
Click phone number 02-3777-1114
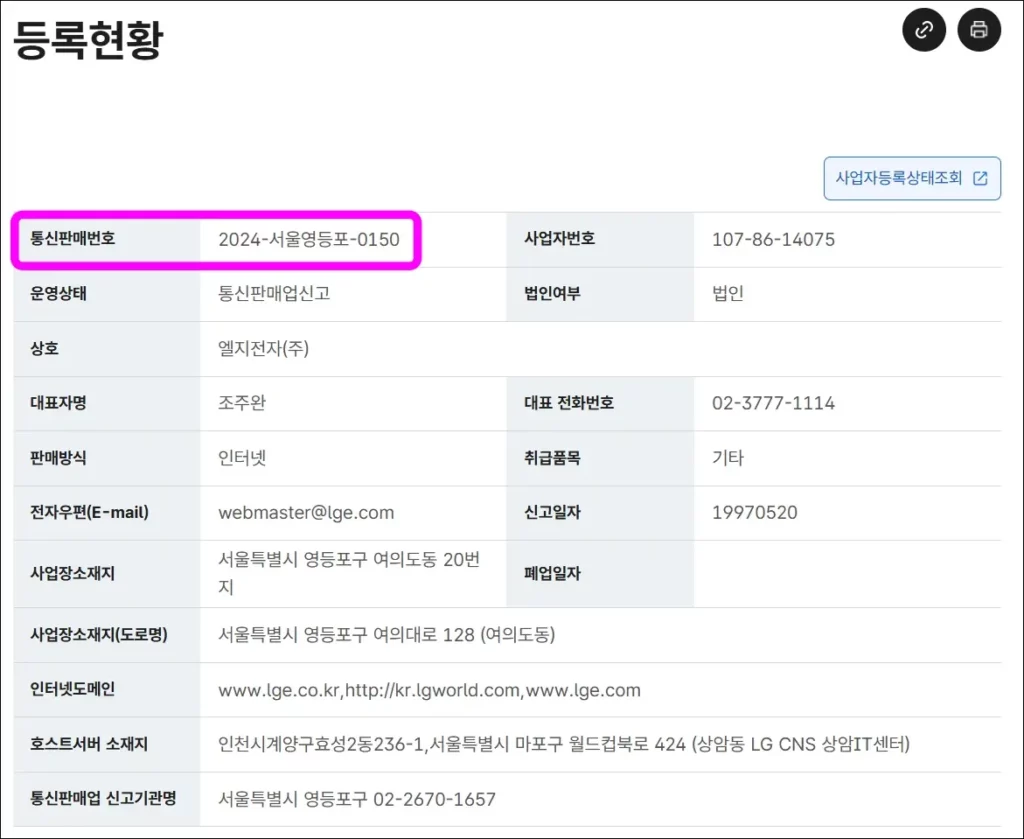click(x=773, y=403)
